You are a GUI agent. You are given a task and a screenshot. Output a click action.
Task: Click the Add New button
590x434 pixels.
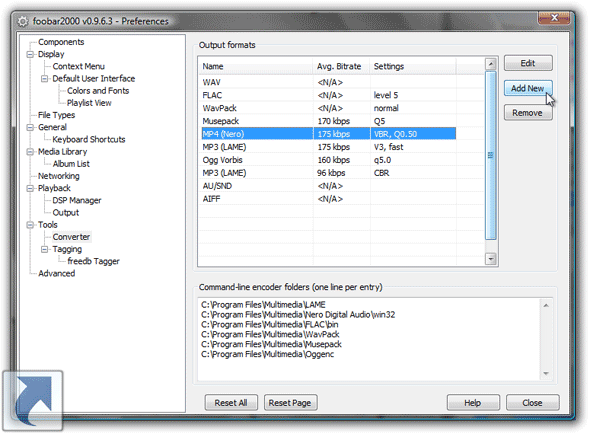coord(528,88)
